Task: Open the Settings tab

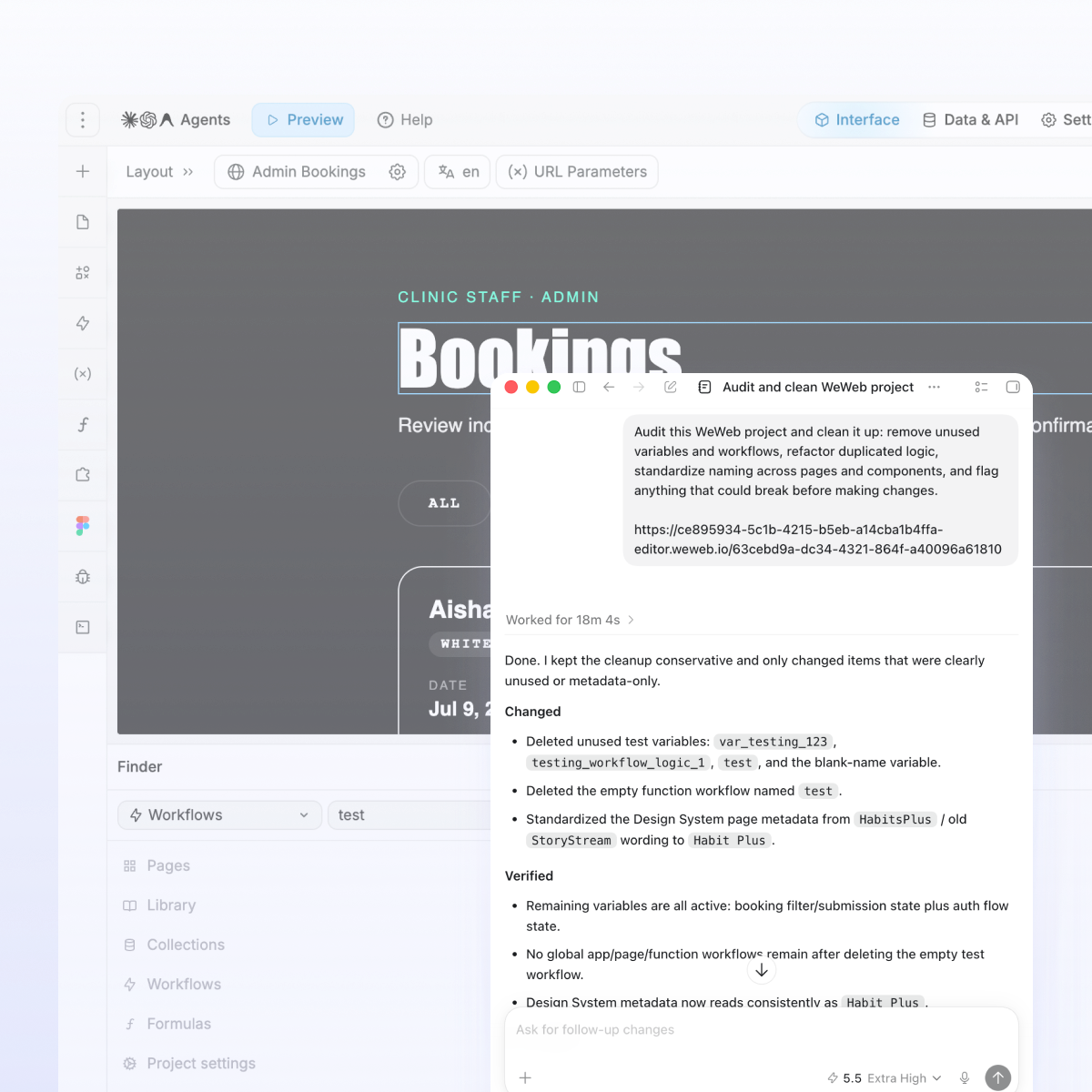Action: (1067, 120)
